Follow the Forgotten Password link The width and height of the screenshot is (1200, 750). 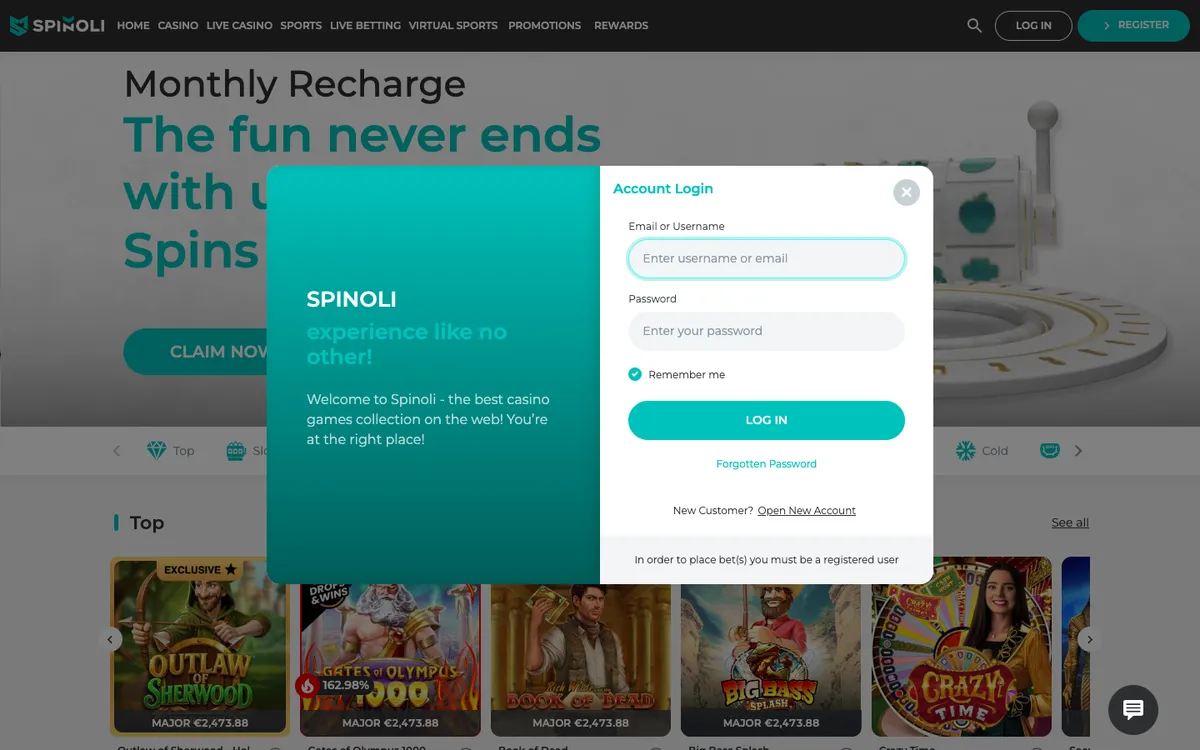click(766, 464)
